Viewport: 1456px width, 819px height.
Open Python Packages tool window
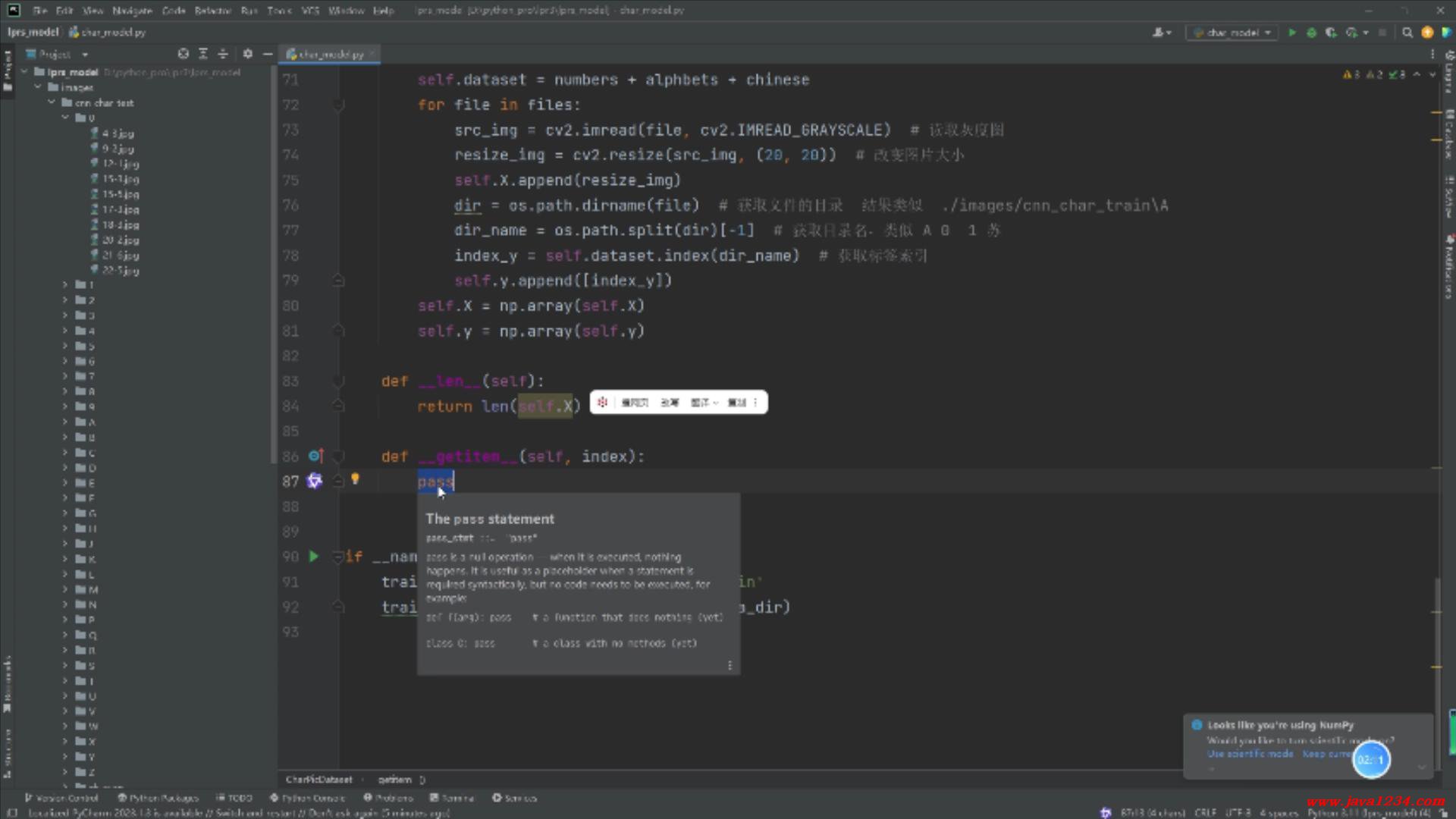pos(158,798)
